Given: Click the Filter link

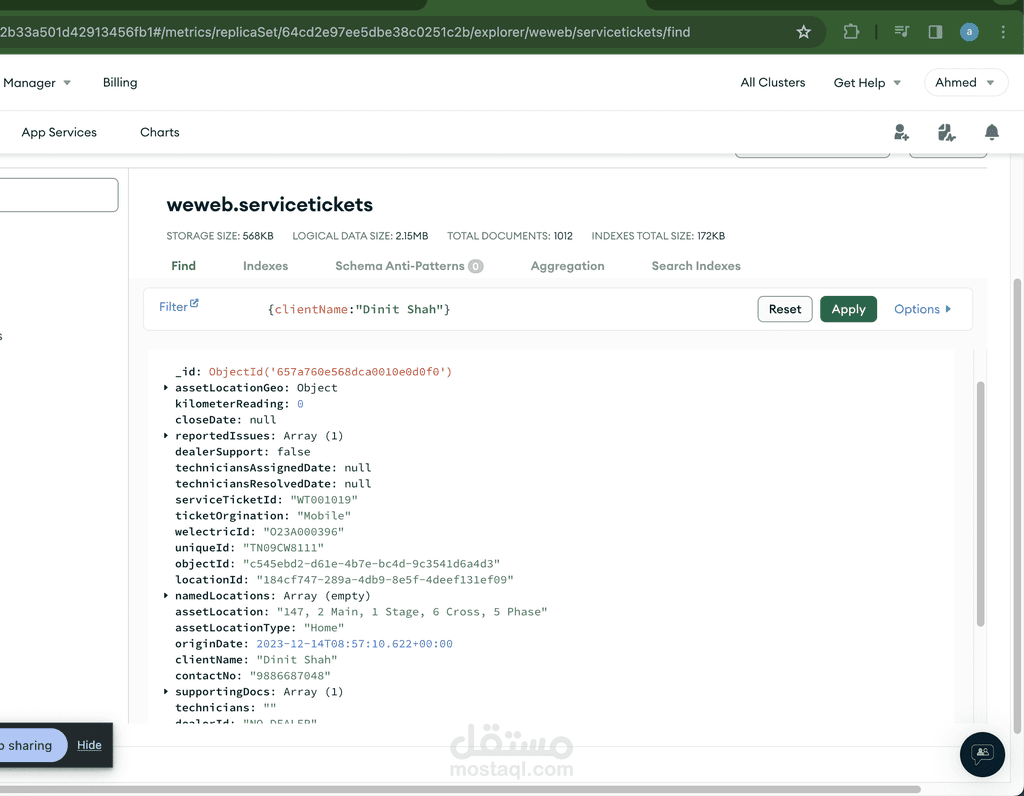Looking at the screenshot, I should pyautogui.click(x=173, y=307).
